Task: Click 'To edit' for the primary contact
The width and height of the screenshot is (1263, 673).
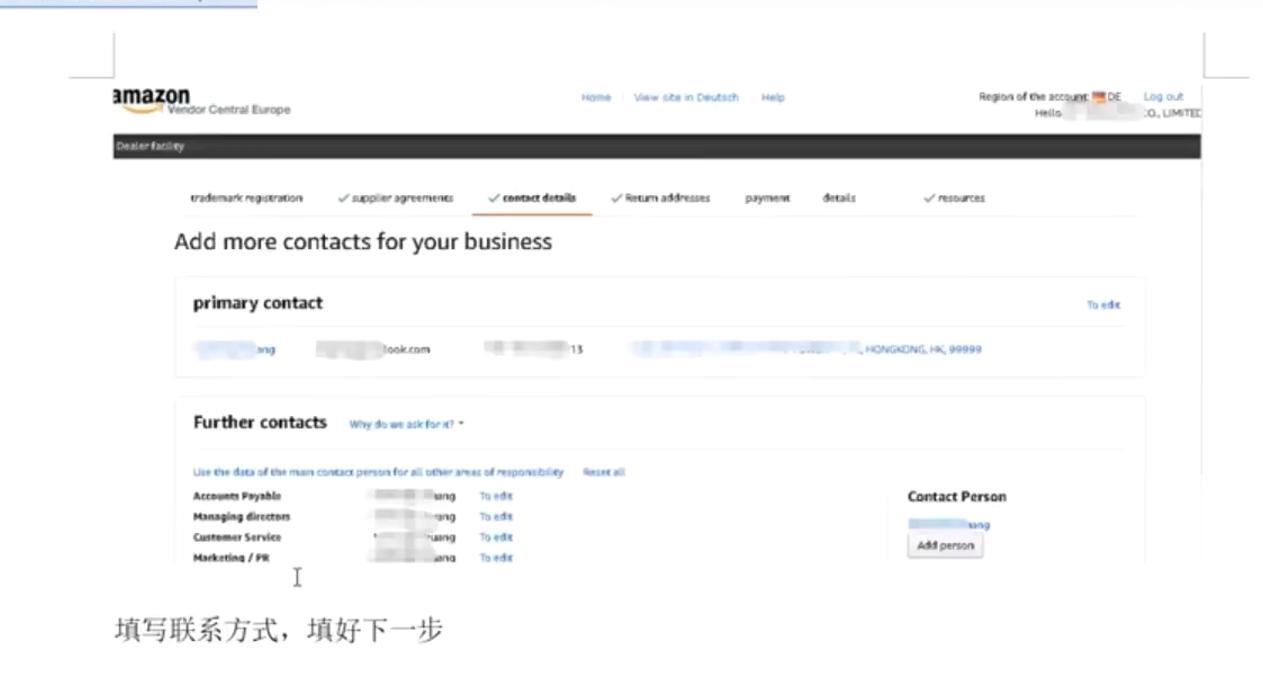Action: click(1103, 304)
